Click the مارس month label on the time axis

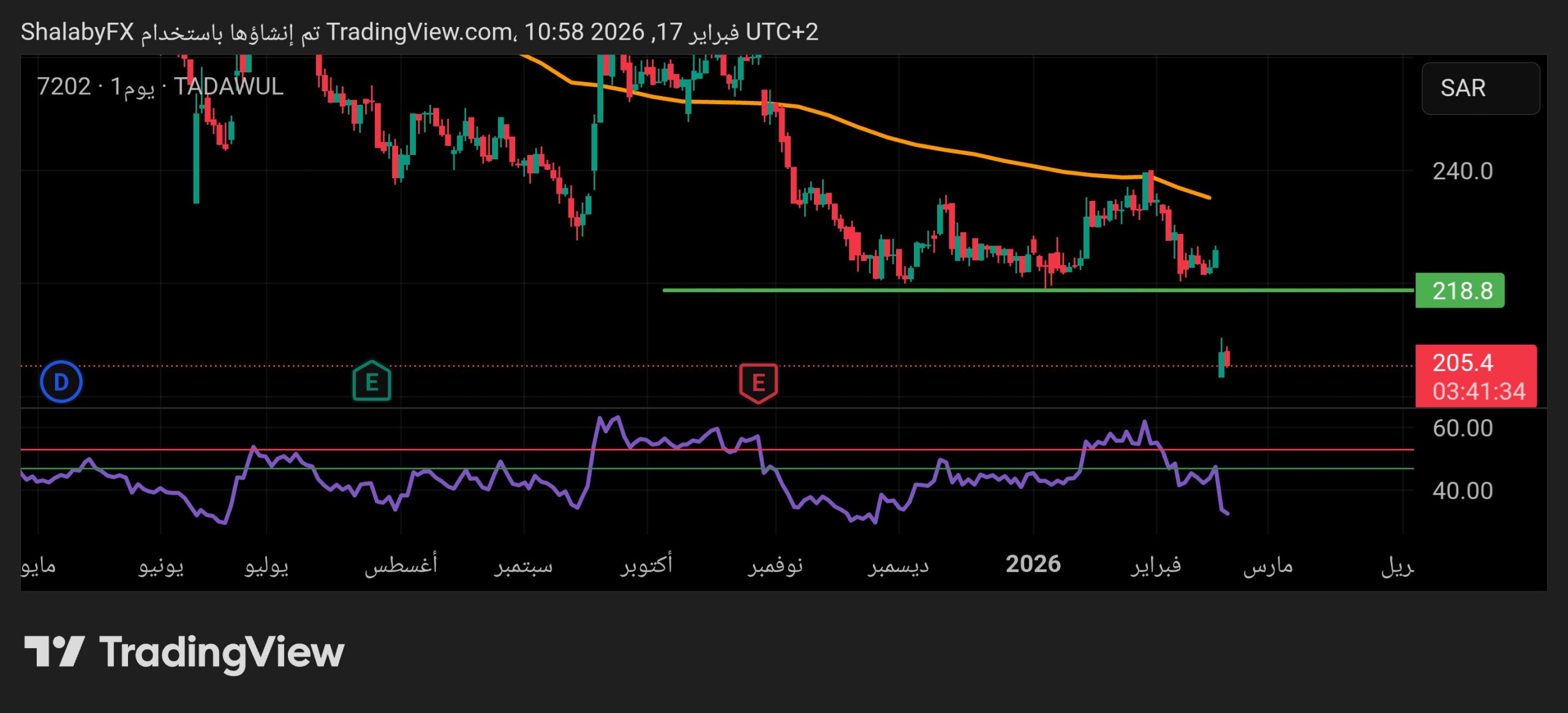pos(1268,565)
